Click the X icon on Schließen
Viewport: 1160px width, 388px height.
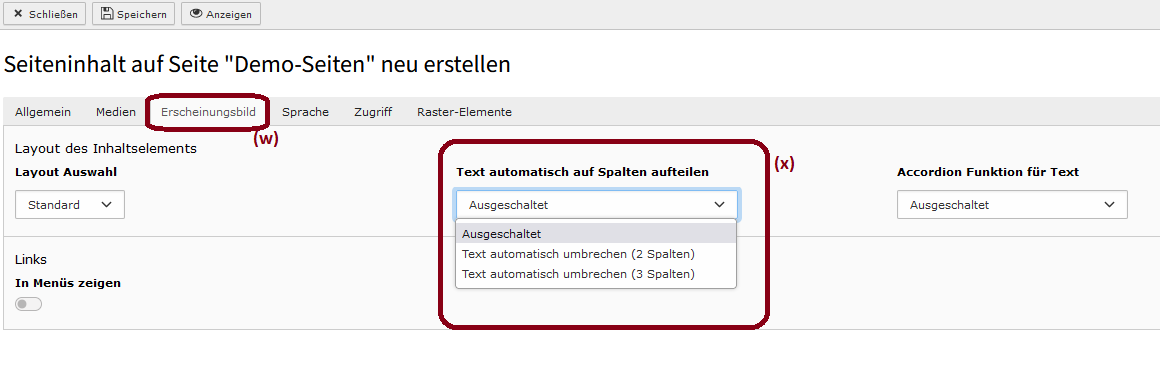point(18,14)
